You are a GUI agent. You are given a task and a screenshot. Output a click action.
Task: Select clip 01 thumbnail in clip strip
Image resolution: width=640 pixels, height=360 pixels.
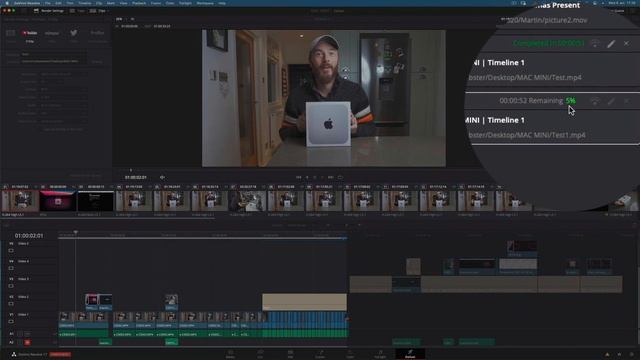pos(20,200)
